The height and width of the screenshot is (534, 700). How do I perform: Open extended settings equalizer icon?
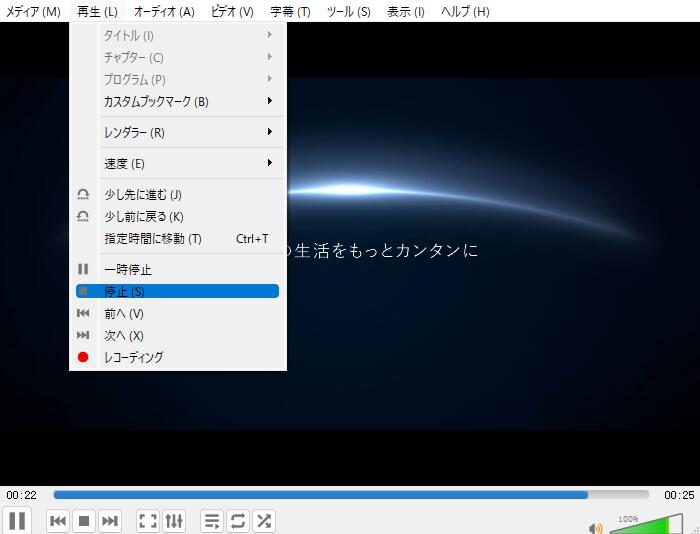(174, 521)
